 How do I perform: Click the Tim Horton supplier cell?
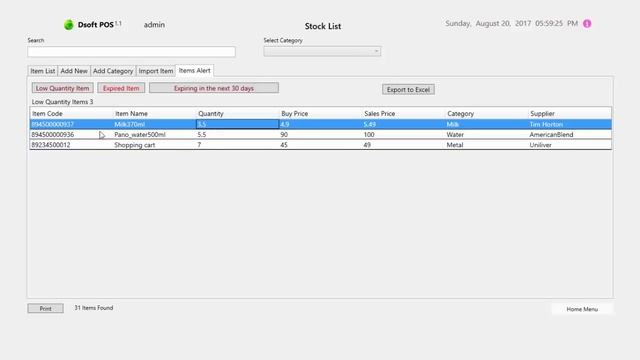coord(570,124)
